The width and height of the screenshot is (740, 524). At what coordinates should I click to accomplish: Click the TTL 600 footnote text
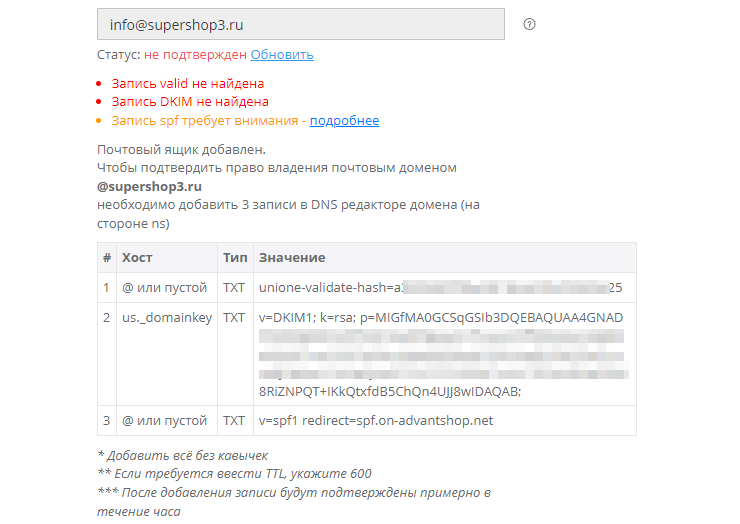[x=234, y=474]
